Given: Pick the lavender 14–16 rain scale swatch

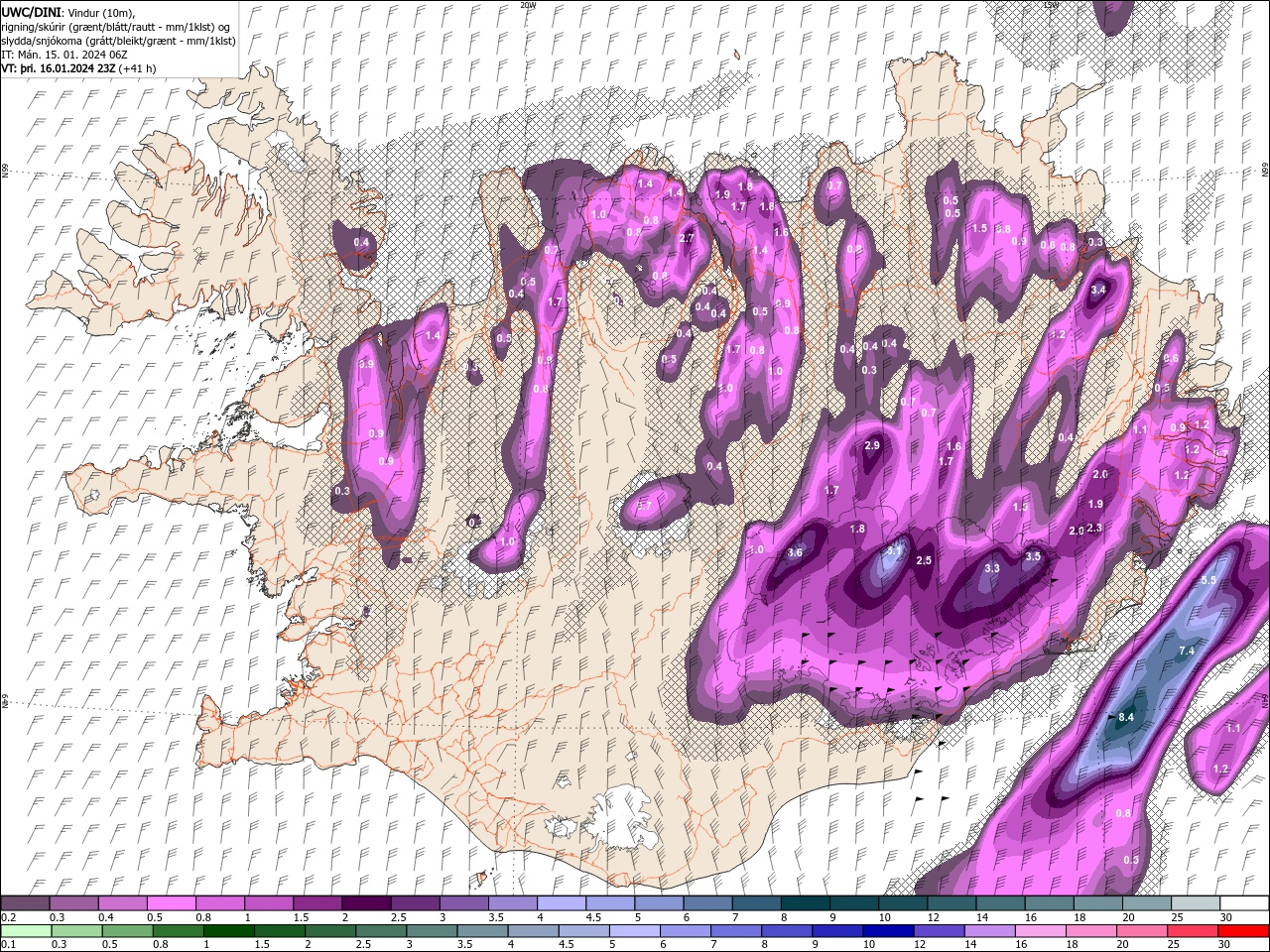Looking at the screenshot, I should coord(989,930).
